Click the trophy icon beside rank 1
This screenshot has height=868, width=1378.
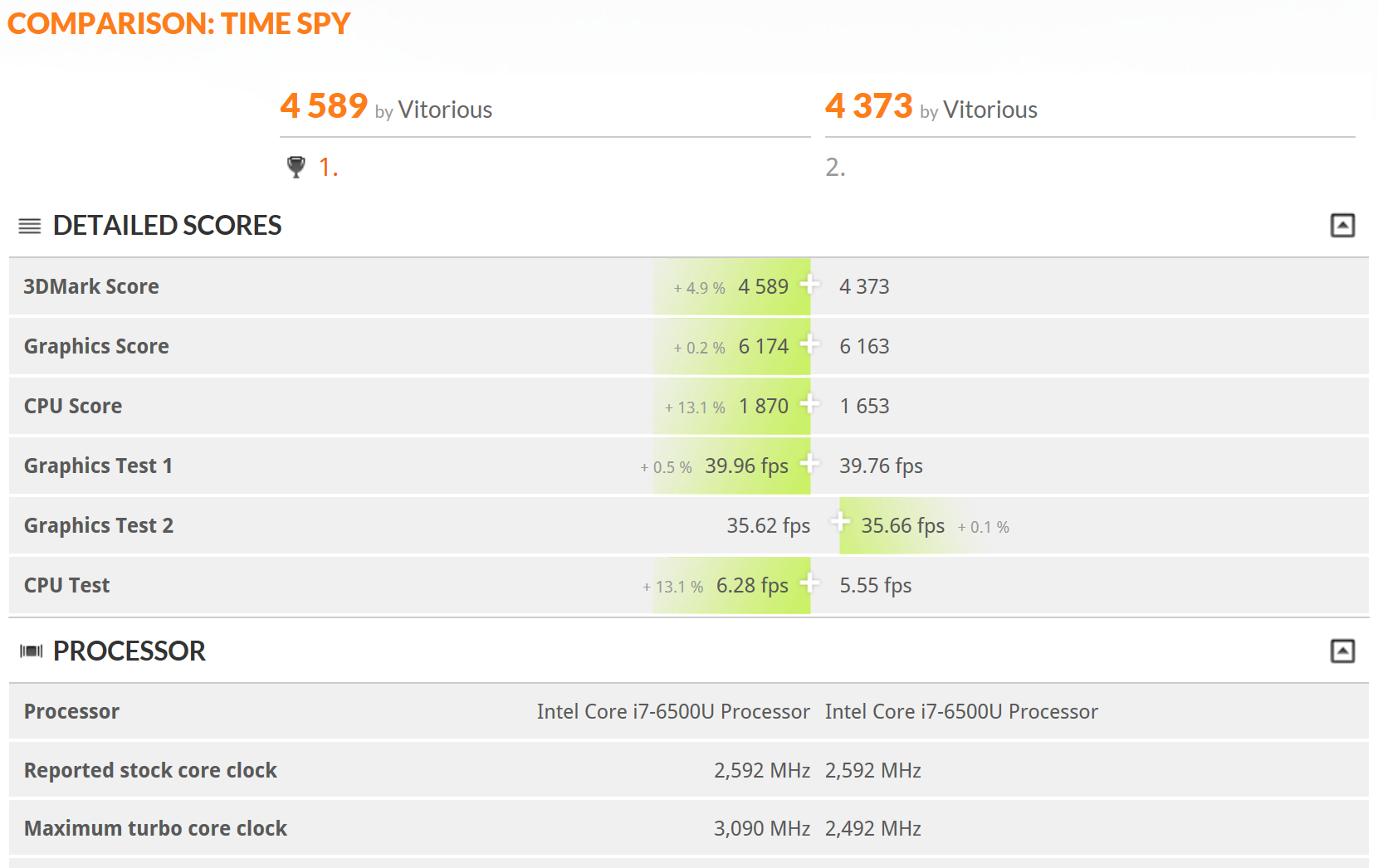296,167
